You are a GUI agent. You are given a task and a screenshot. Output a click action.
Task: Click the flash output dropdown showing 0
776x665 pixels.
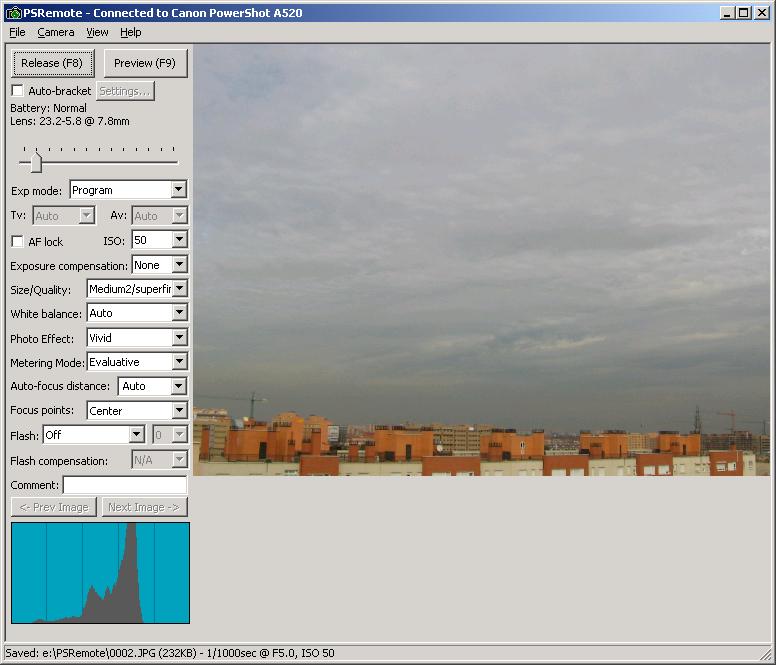[x=170, y=435]
